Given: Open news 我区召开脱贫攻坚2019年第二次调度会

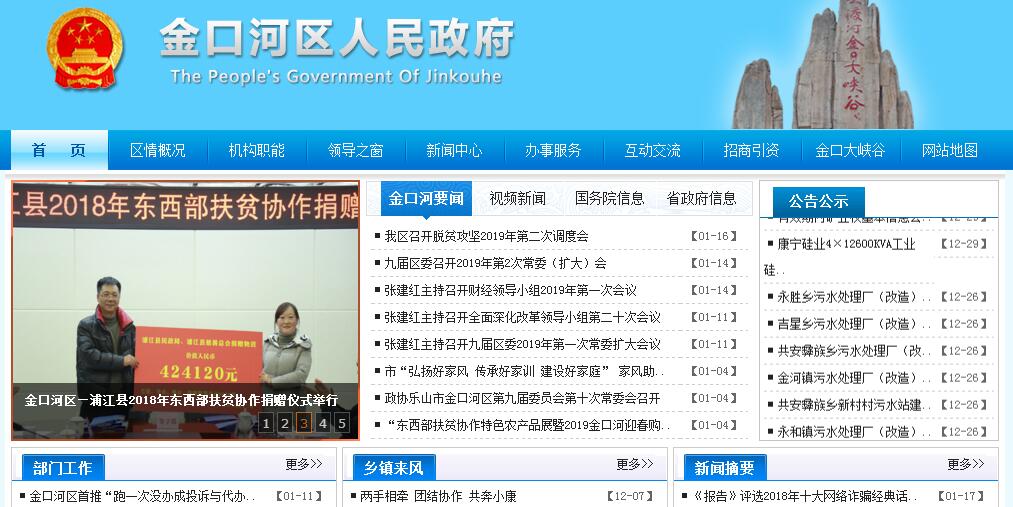Looking at the screenshot, I should click(x=486, y=236).
